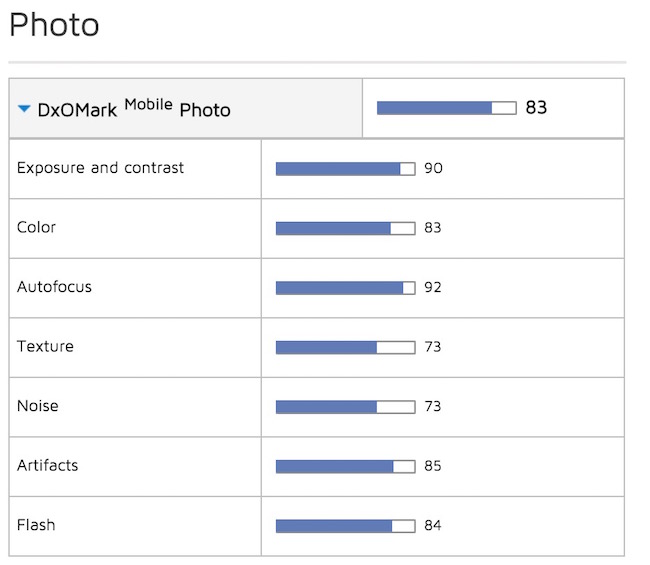Image resolution: width=650 pixels, height=565 pixels.
Task: Select the Flash row label
Action: [36, 525]
